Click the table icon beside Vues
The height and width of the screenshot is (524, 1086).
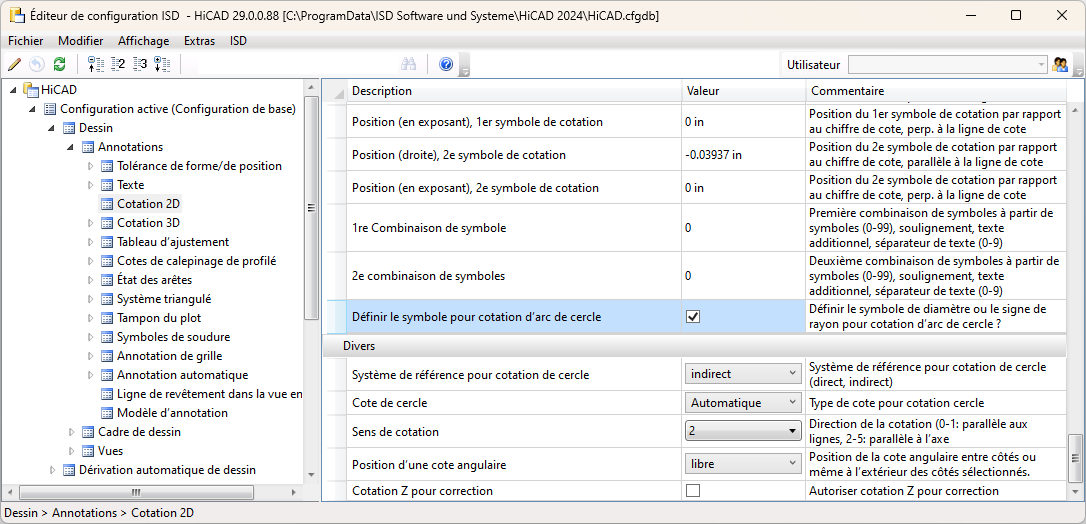tap(87, 451)
